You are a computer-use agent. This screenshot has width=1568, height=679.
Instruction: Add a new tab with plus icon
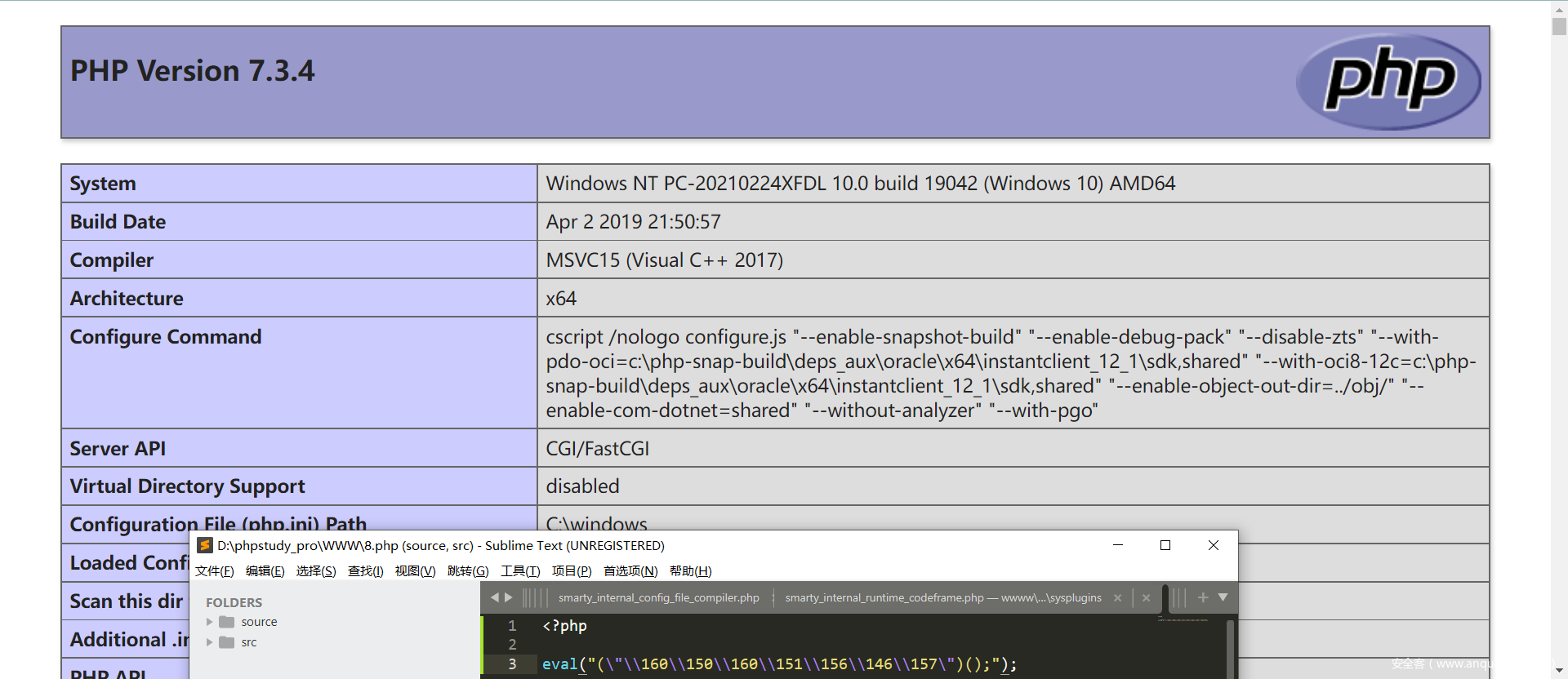(x=1203, y=597)
